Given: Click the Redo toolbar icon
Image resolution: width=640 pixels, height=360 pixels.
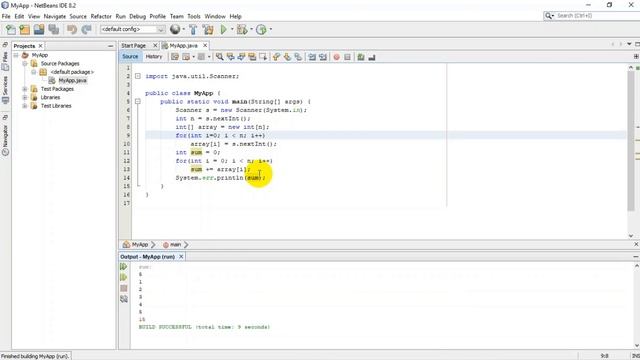Looking at the screenshot, I should pyautogui.click(x=86, y=29).
